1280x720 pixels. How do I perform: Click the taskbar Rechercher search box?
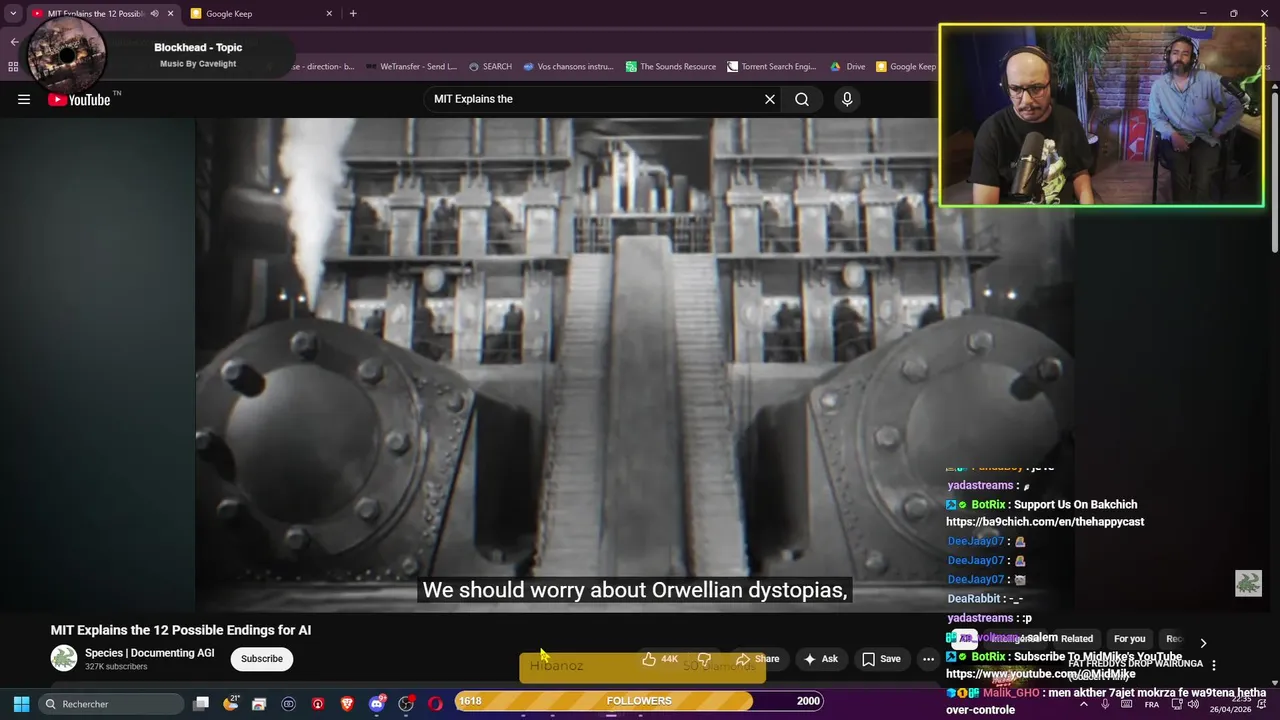click(111, 704)
